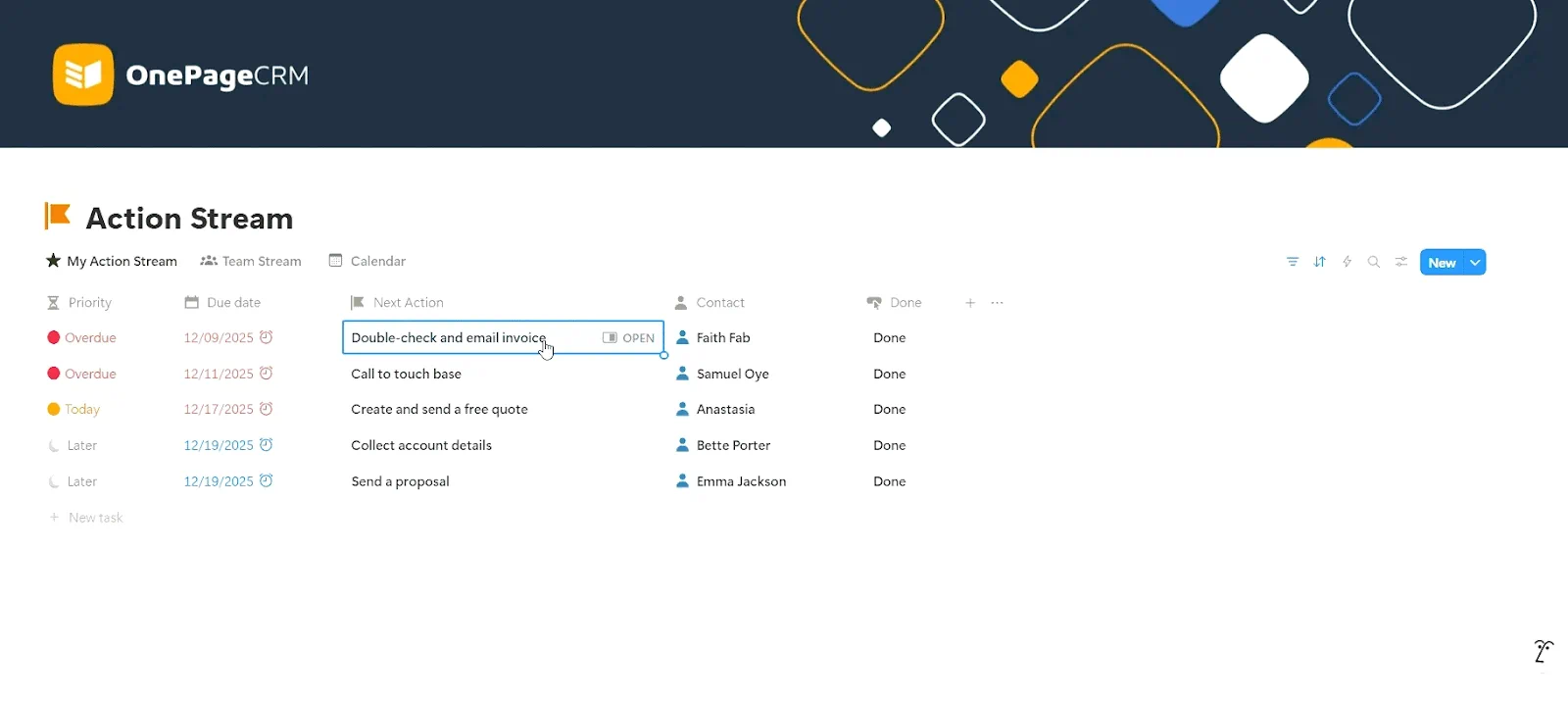Screen dimensions: 1568x702
Task: Mark Emma Jackson row as Done
Action: [x=890, y=481]
